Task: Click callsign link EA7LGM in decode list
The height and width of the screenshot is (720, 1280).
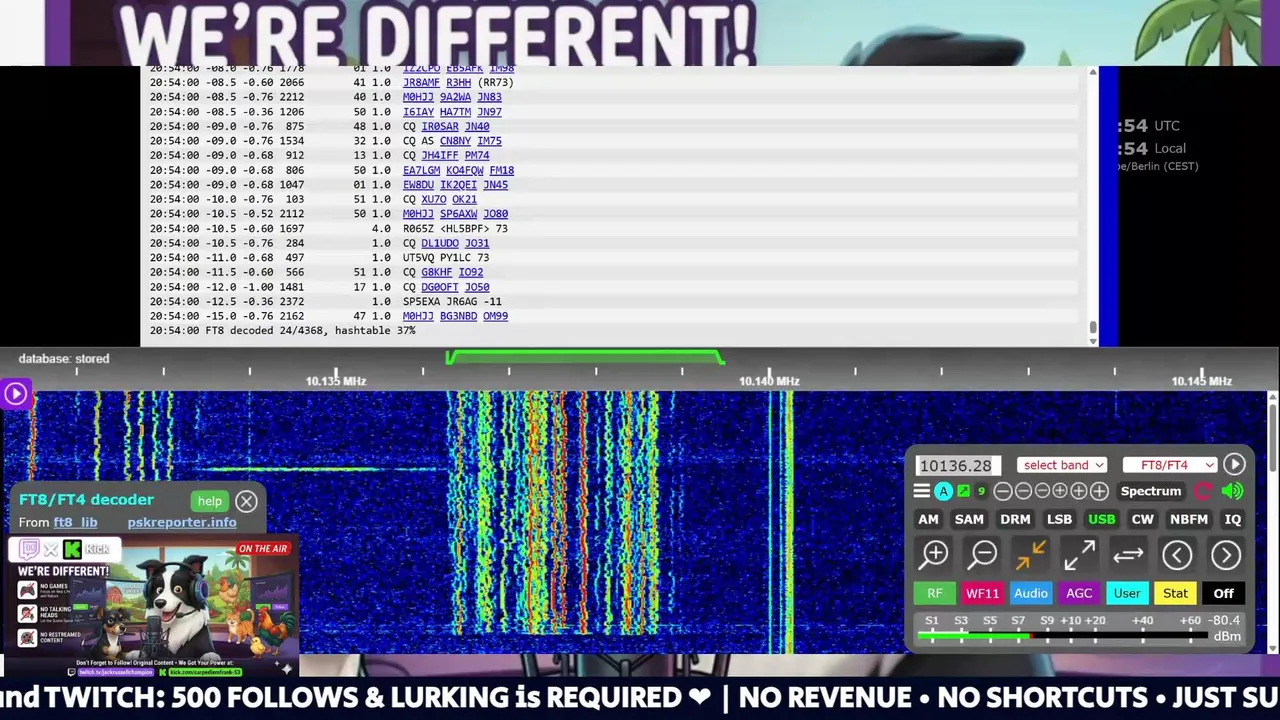Action: [x=421, y=170]
